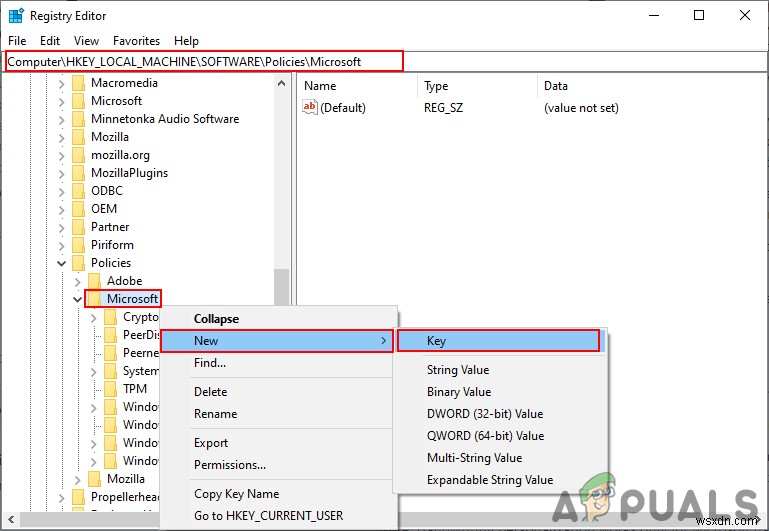The image size is (769, 531).
Task: Click the mozilla.org folder icon
Action: 78,155
